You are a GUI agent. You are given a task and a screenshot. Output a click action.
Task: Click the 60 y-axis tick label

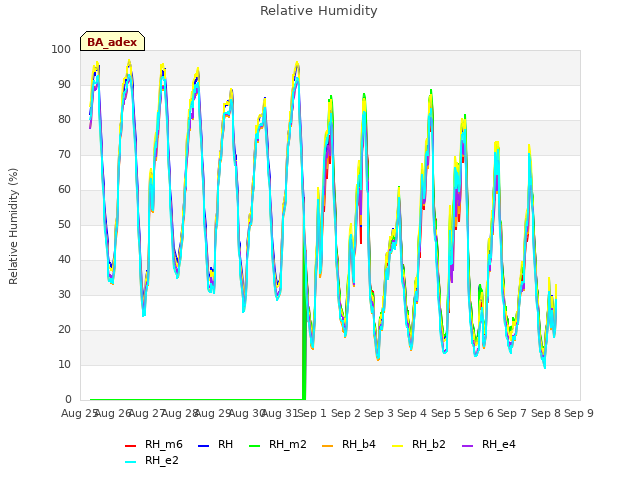[64, 189]
